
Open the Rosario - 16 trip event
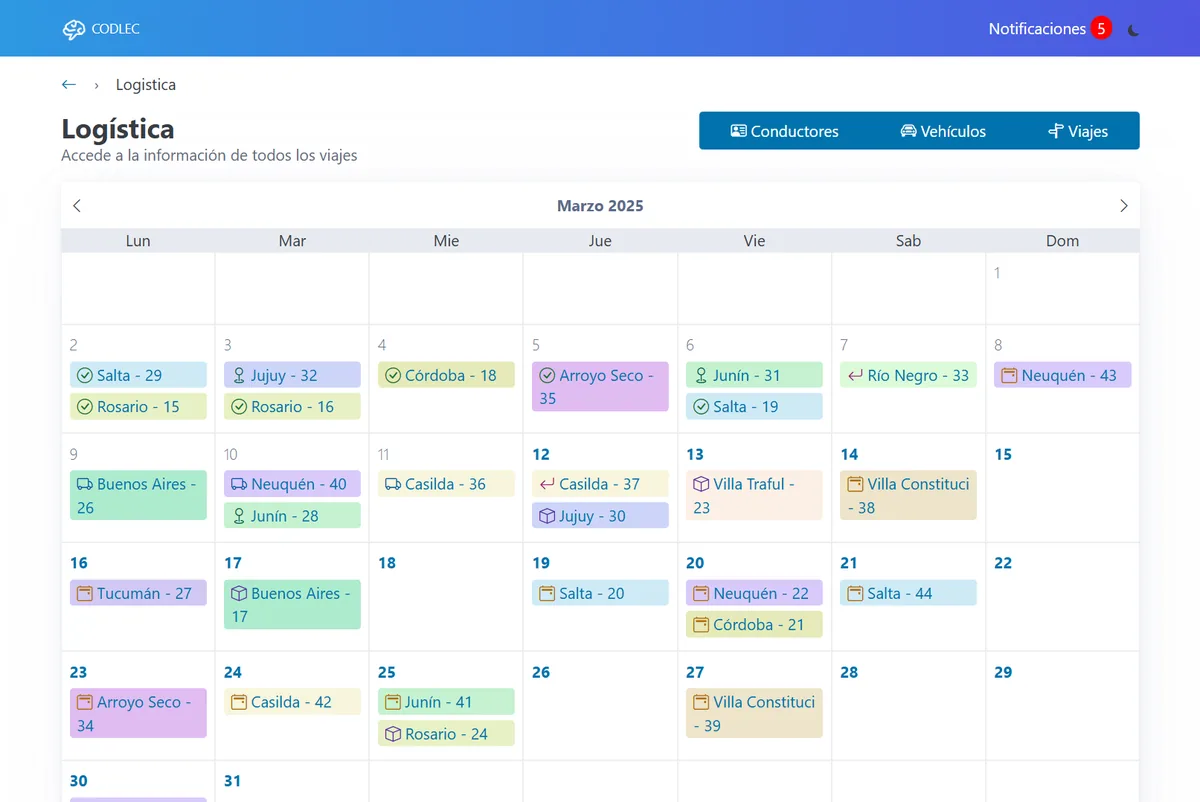[x=292, y=407]
